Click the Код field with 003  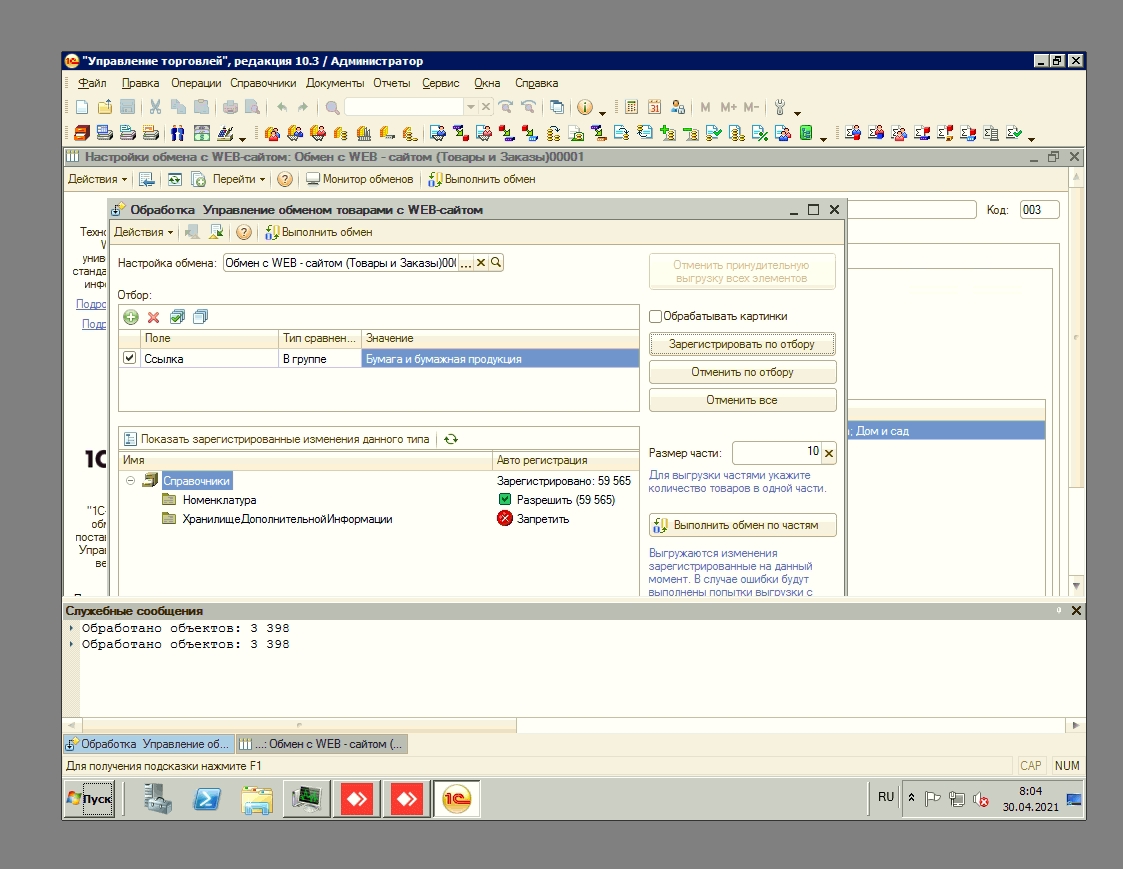pyautogui.click(x=1039, y=210)
